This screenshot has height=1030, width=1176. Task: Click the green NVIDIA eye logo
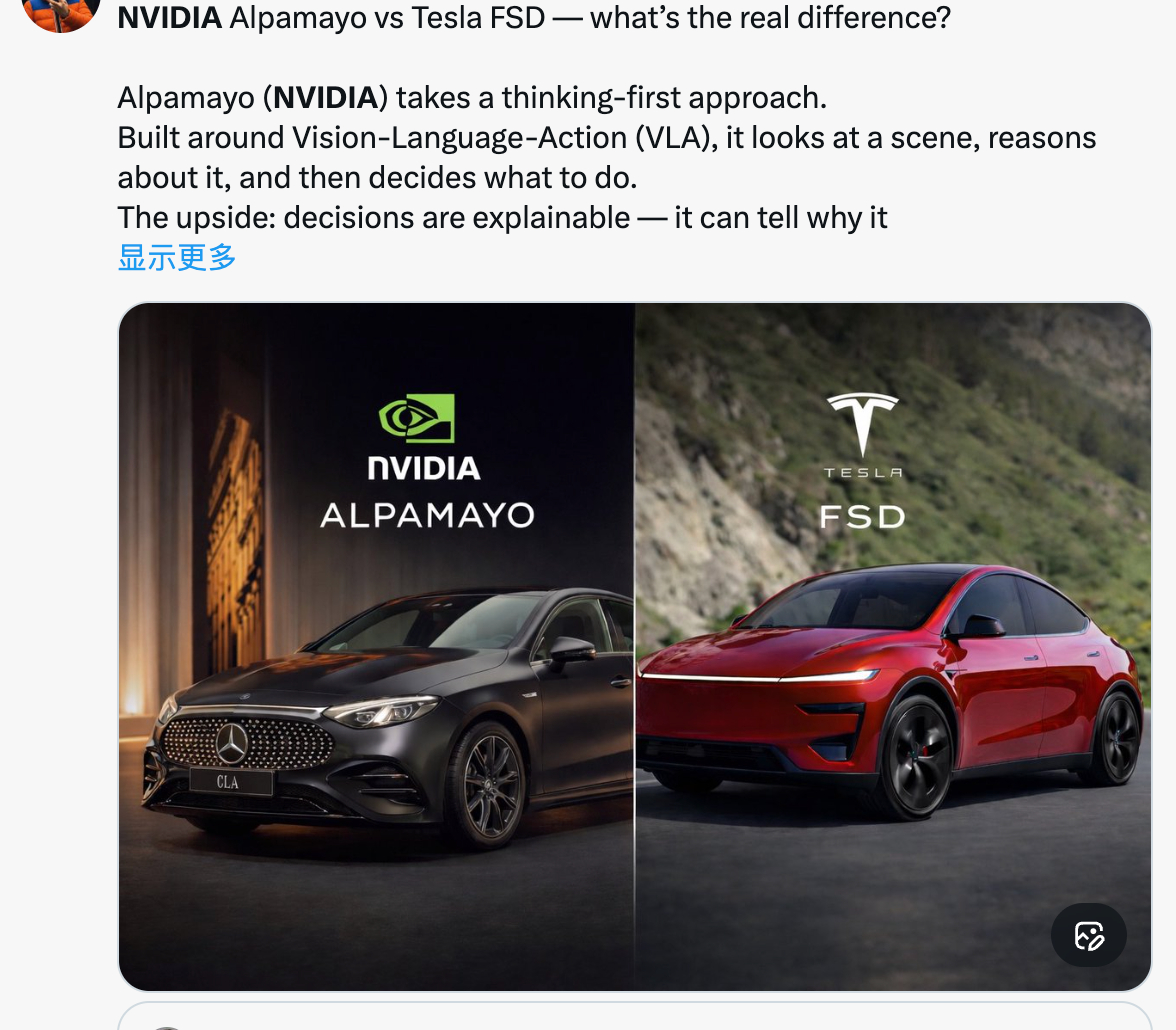(x=417, y=418)
